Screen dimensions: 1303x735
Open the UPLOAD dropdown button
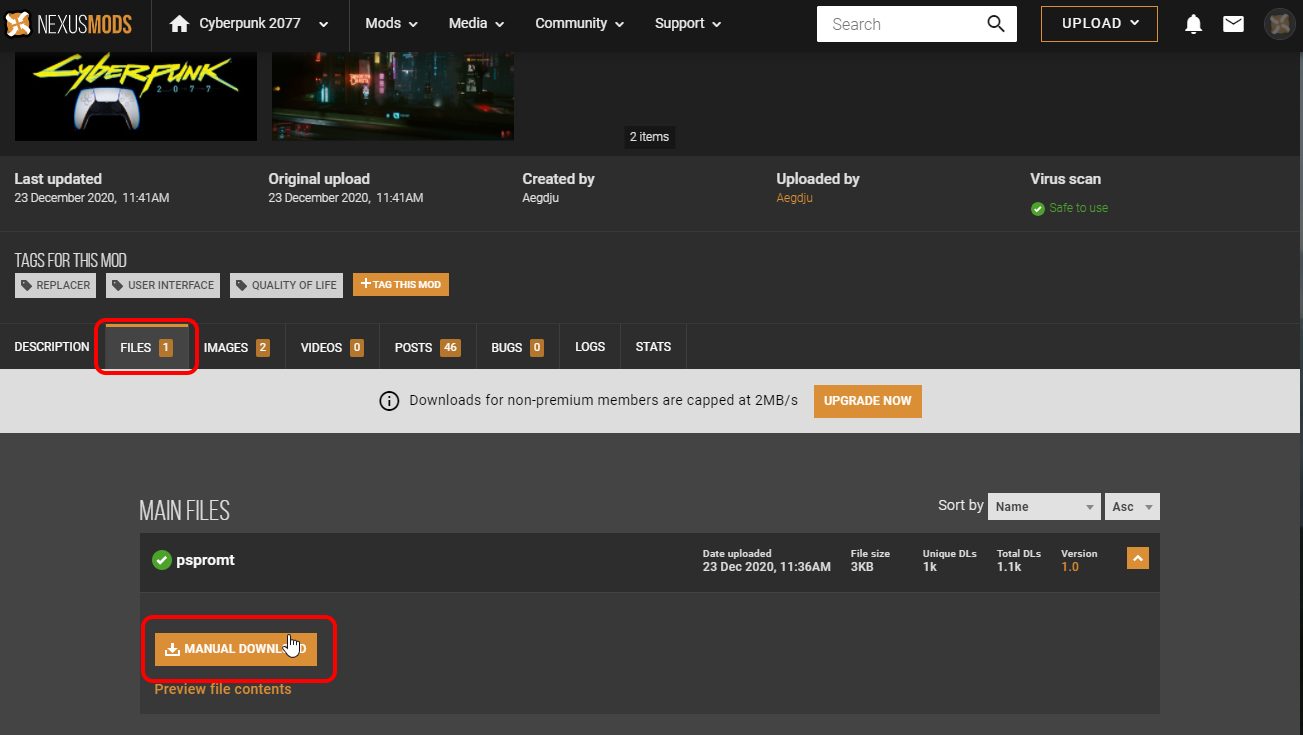1099,24
